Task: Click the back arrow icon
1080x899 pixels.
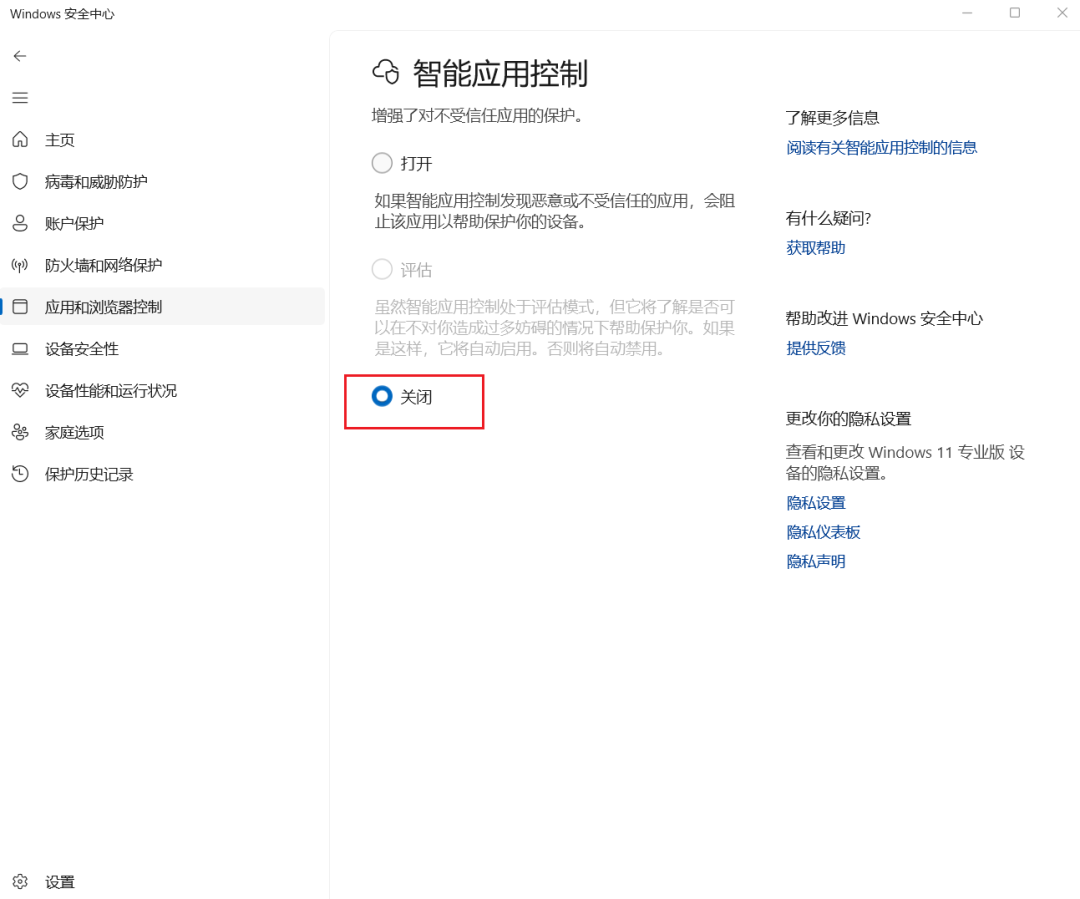Action: (20, 56)
